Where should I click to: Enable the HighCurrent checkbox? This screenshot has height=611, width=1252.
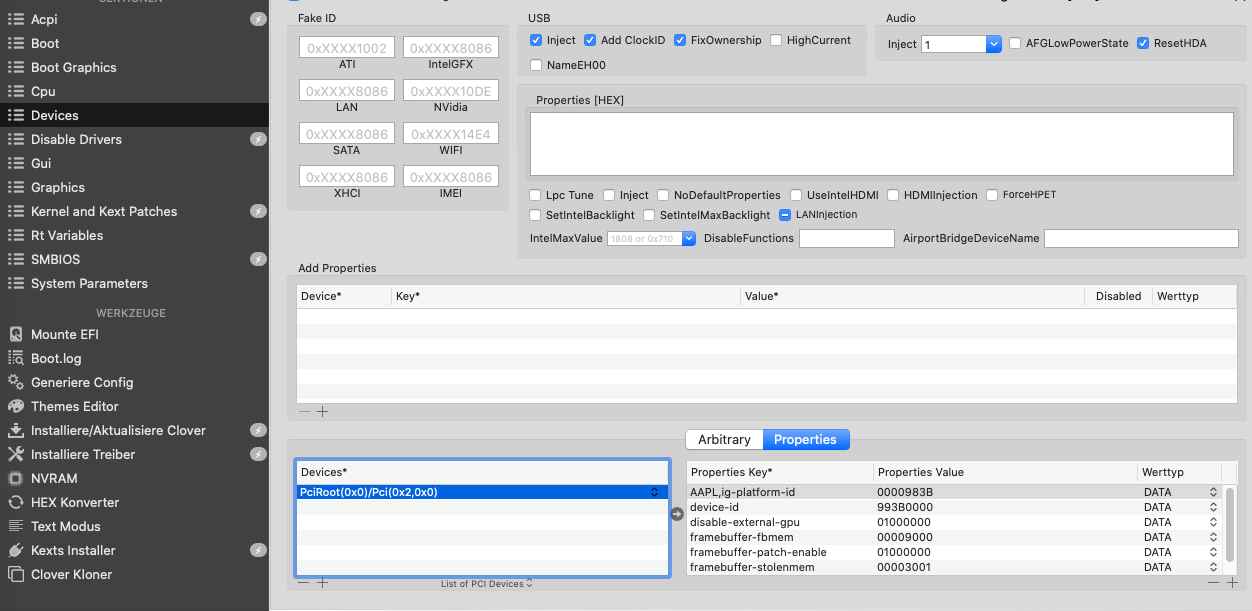(777, 40)
